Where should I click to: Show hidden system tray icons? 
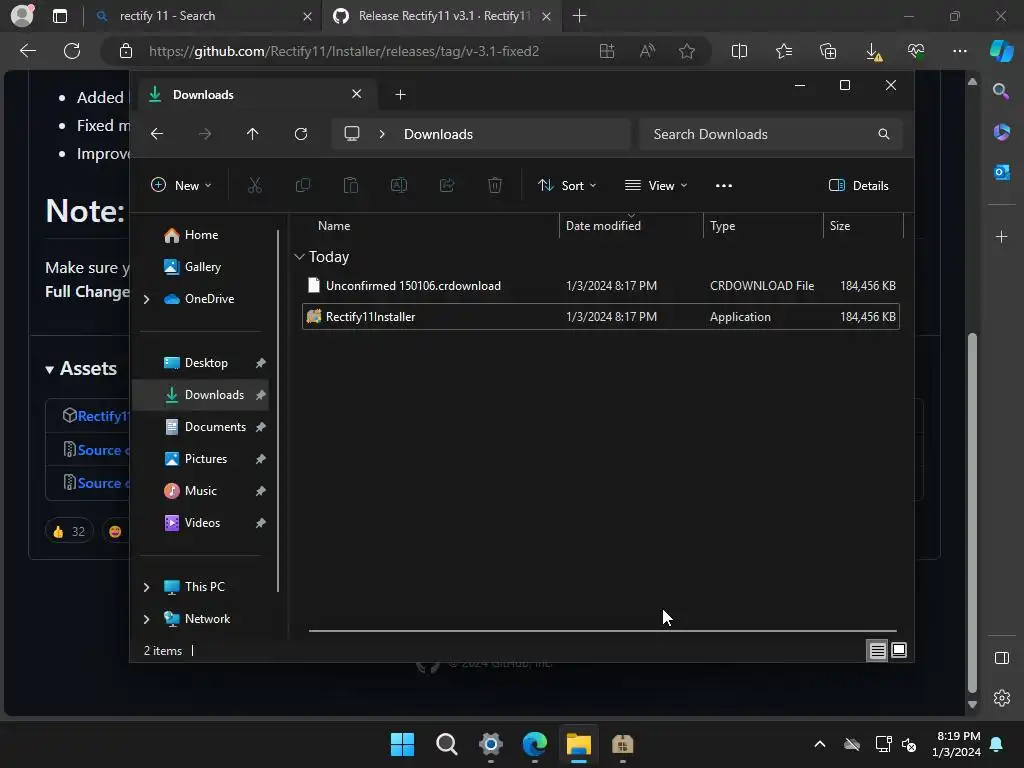pos(820,744)
